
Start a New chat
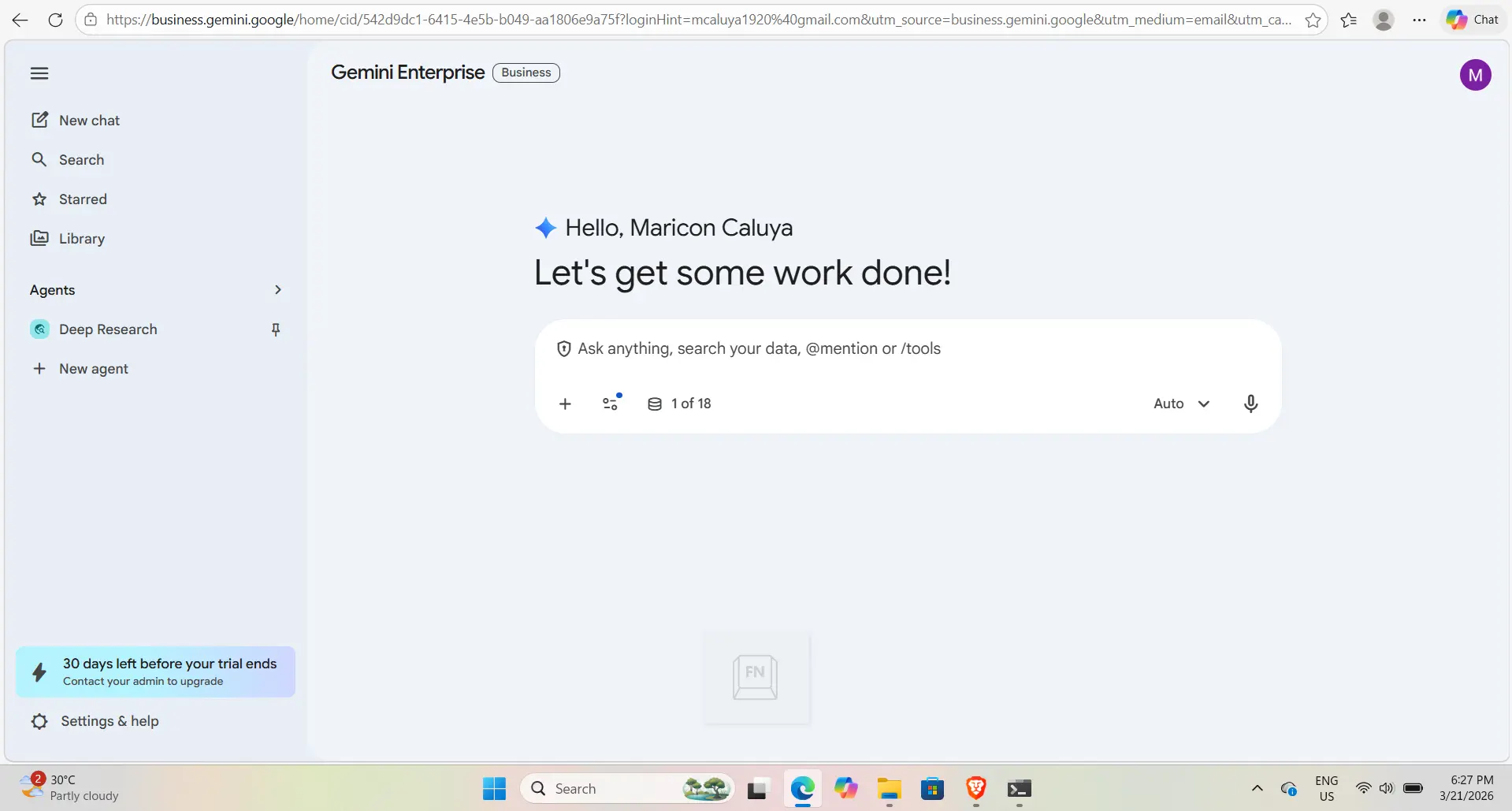(x=76, y=120)
